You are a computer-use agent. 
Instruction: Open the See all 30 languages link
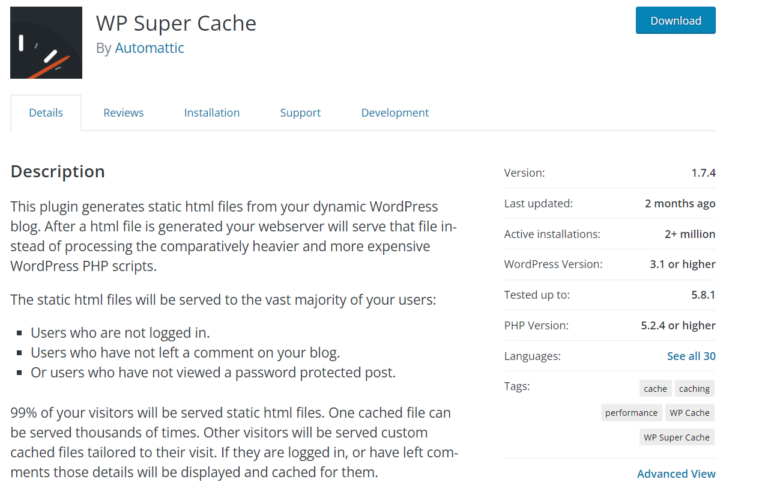691,356
